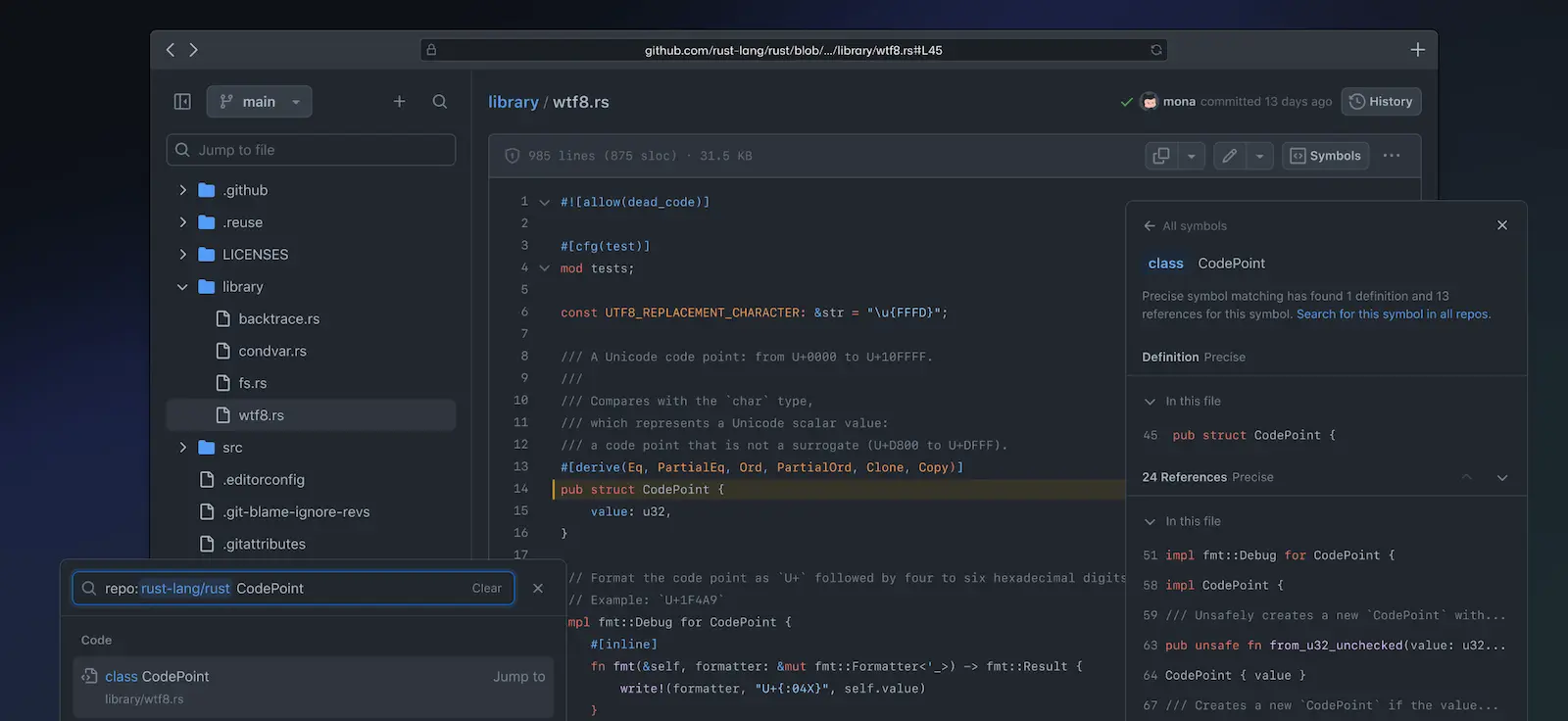Edit file with the pencil icon
1568x721 pixels.
tap(1229, 156)
